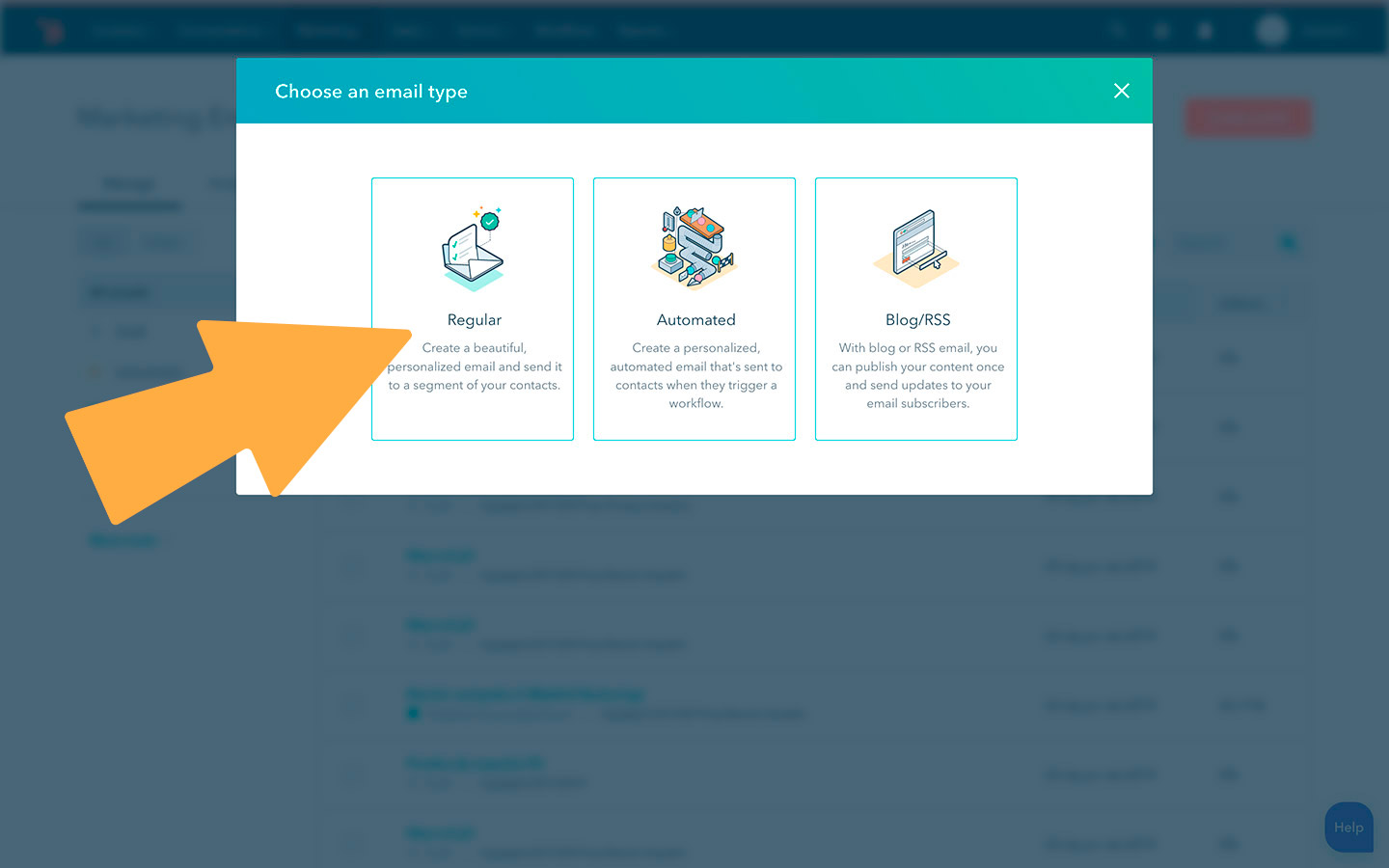Click the Automated workflow illustration icon

coord(694,247)
